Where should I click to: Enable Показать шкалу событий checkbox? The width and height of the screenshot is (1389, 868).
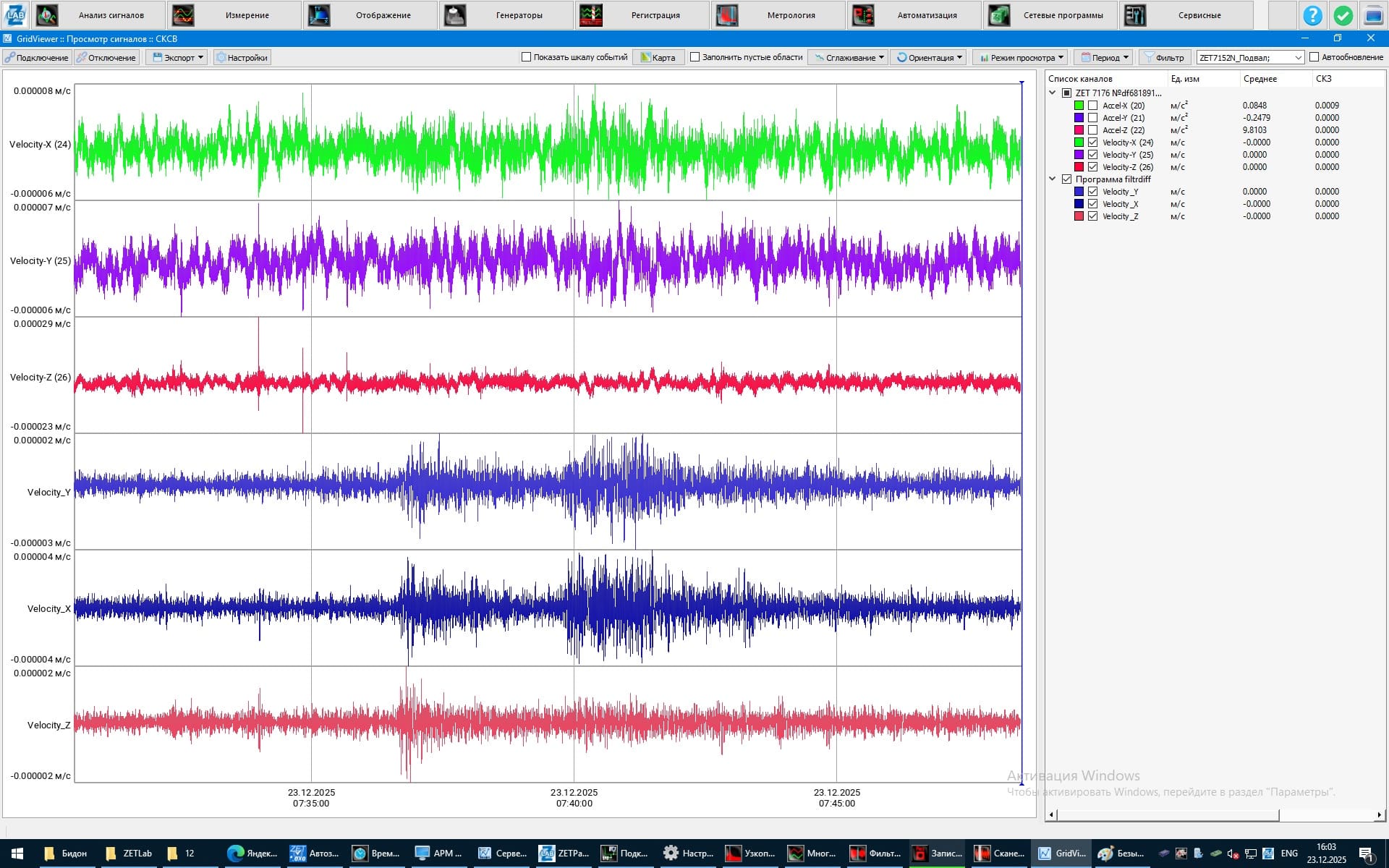coord(527,57)
